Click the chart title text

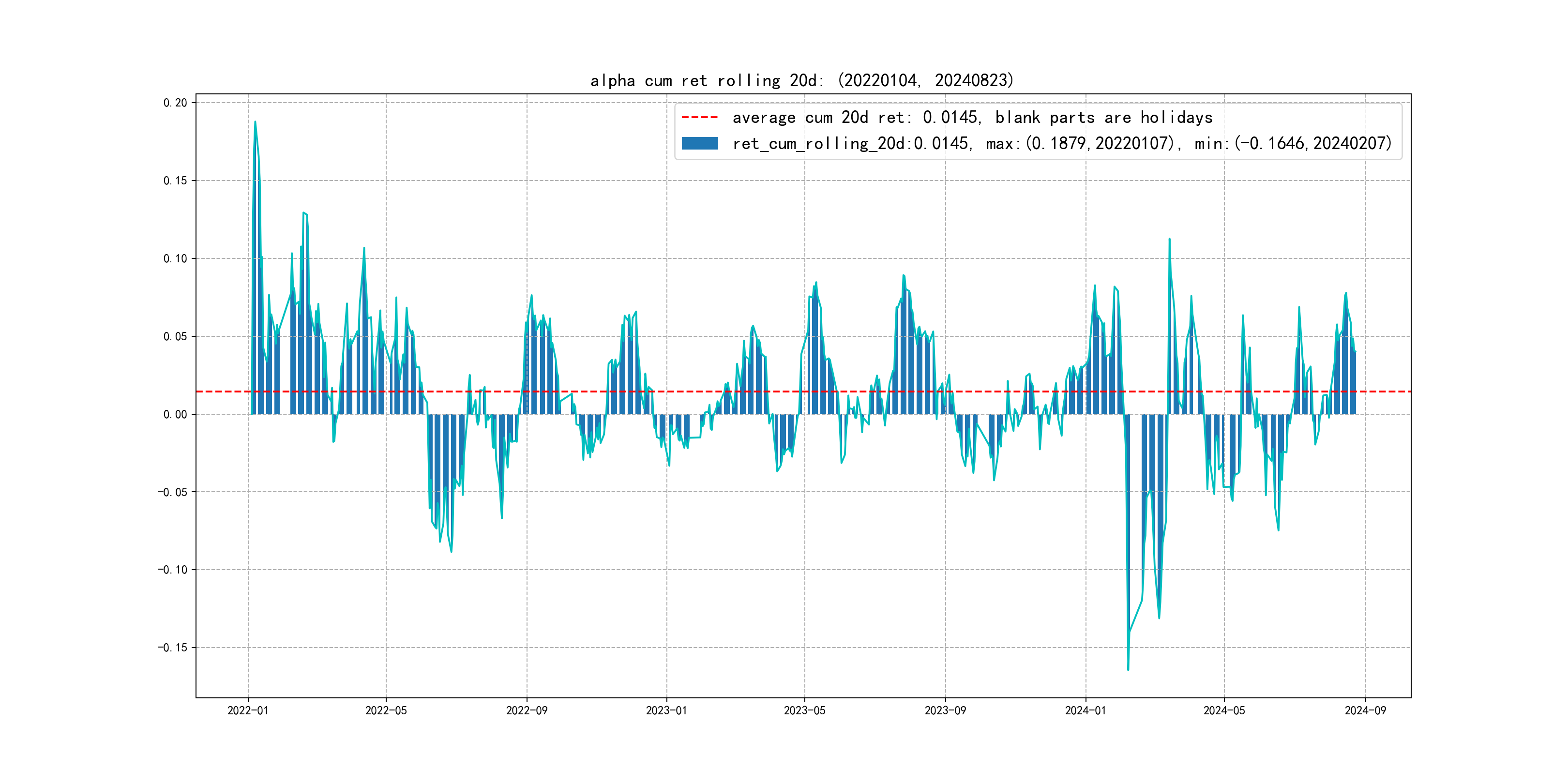[801, 80]
